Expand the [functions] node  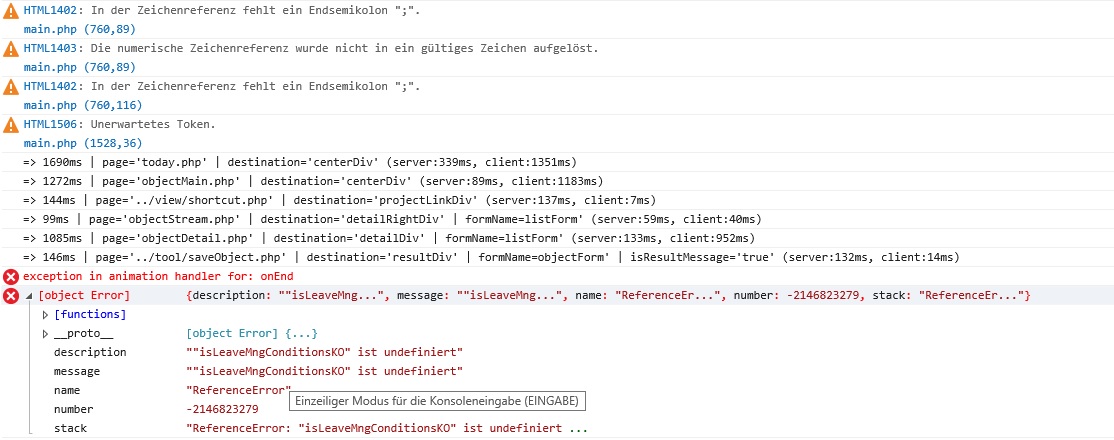45,315
